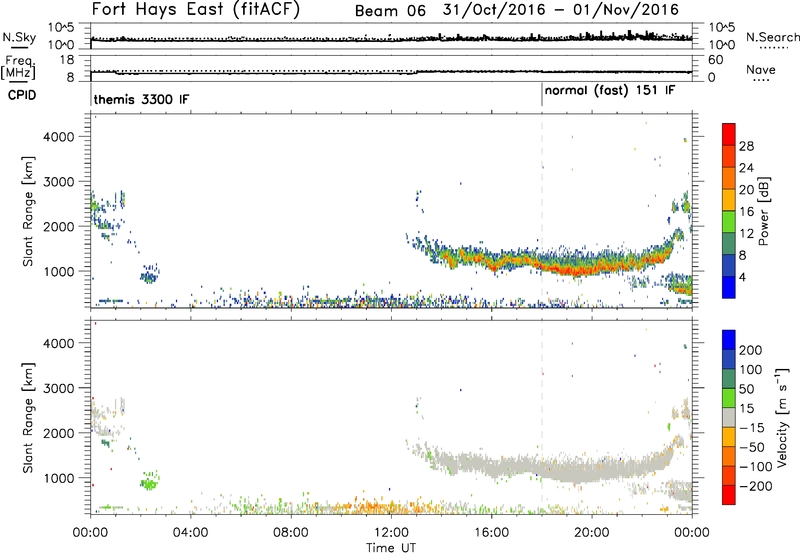
Task: Click the 'Beam 06' label
Action: tap(390, 11)
